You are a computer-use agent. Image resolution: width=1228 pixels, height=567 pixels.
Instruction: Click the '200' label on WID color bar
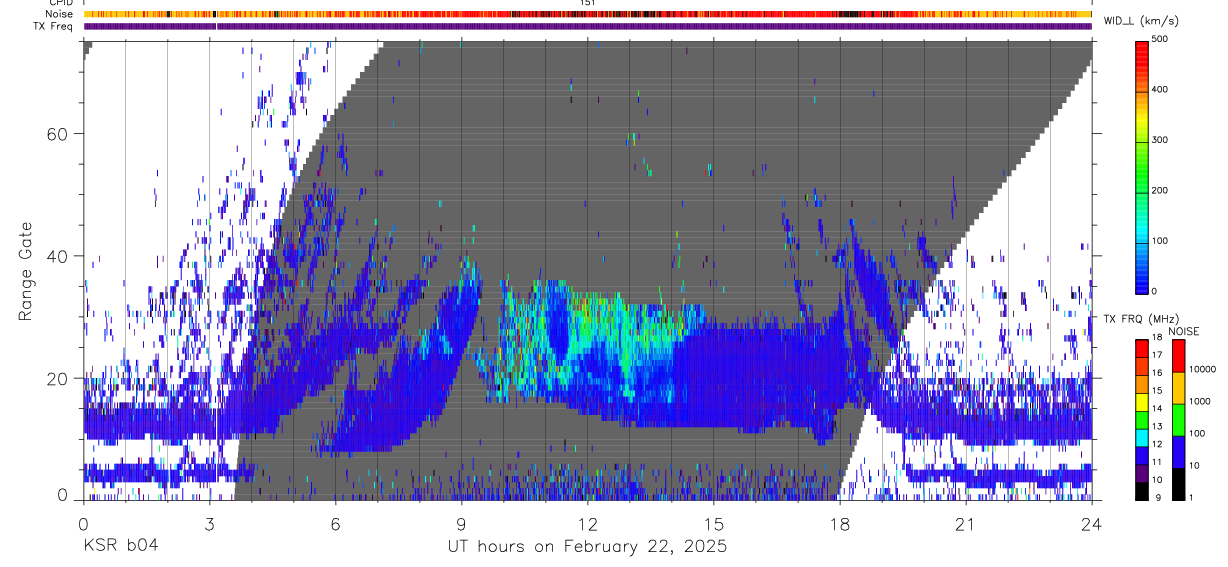pyautogui.click(x=1160, y=190)
